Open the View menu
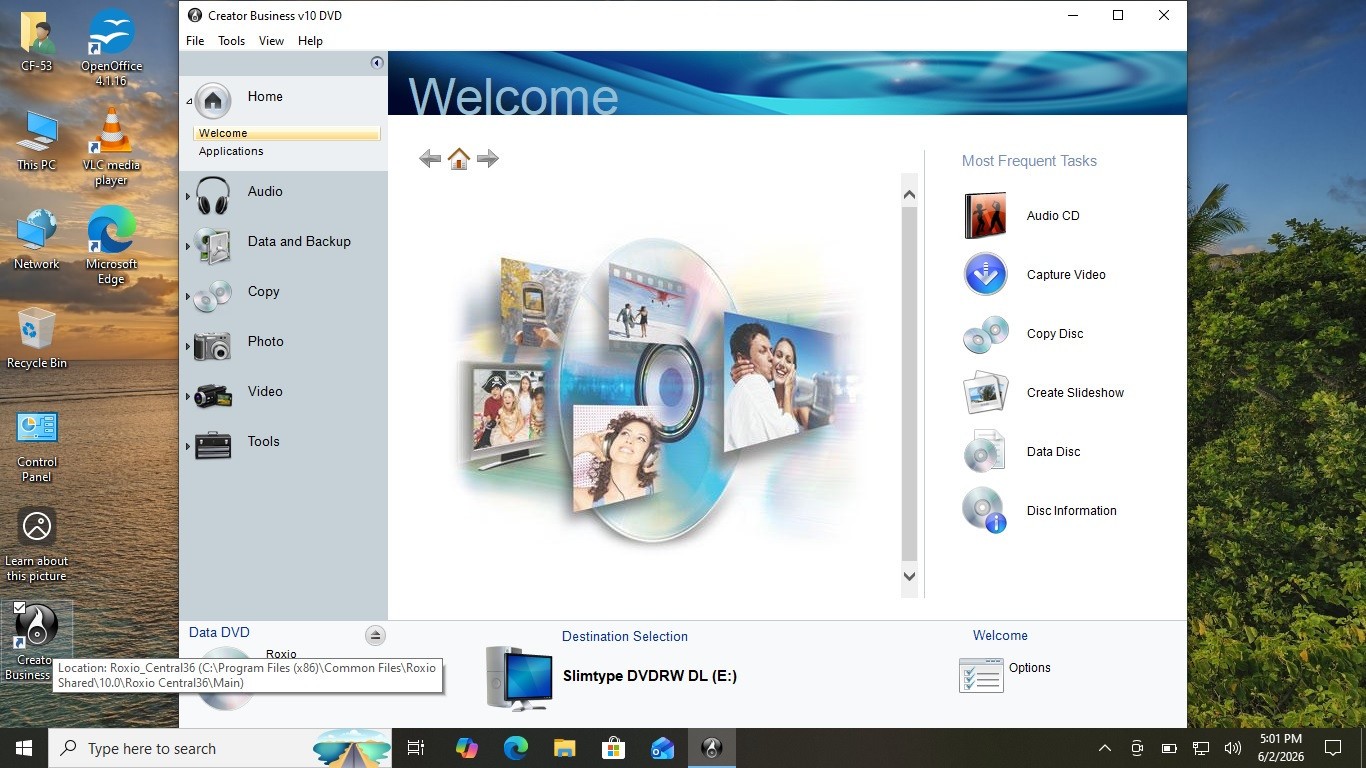 click(271, 41)
